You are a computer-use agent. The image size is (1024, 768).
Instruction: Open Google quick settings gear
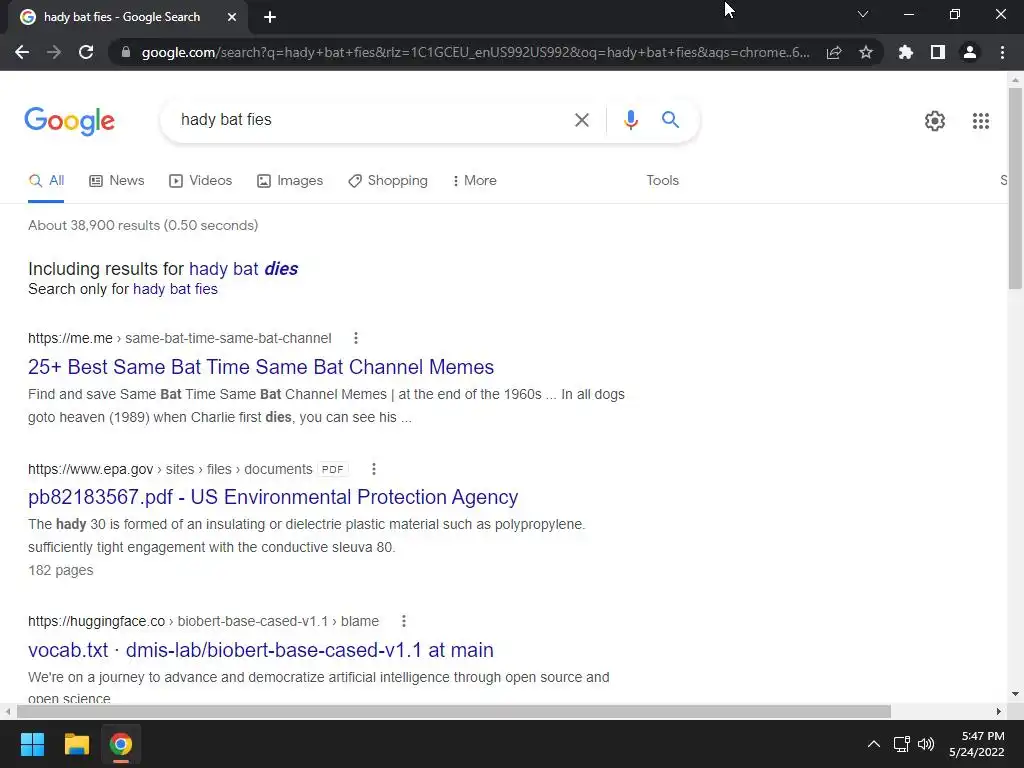click(x=935, y=121)
